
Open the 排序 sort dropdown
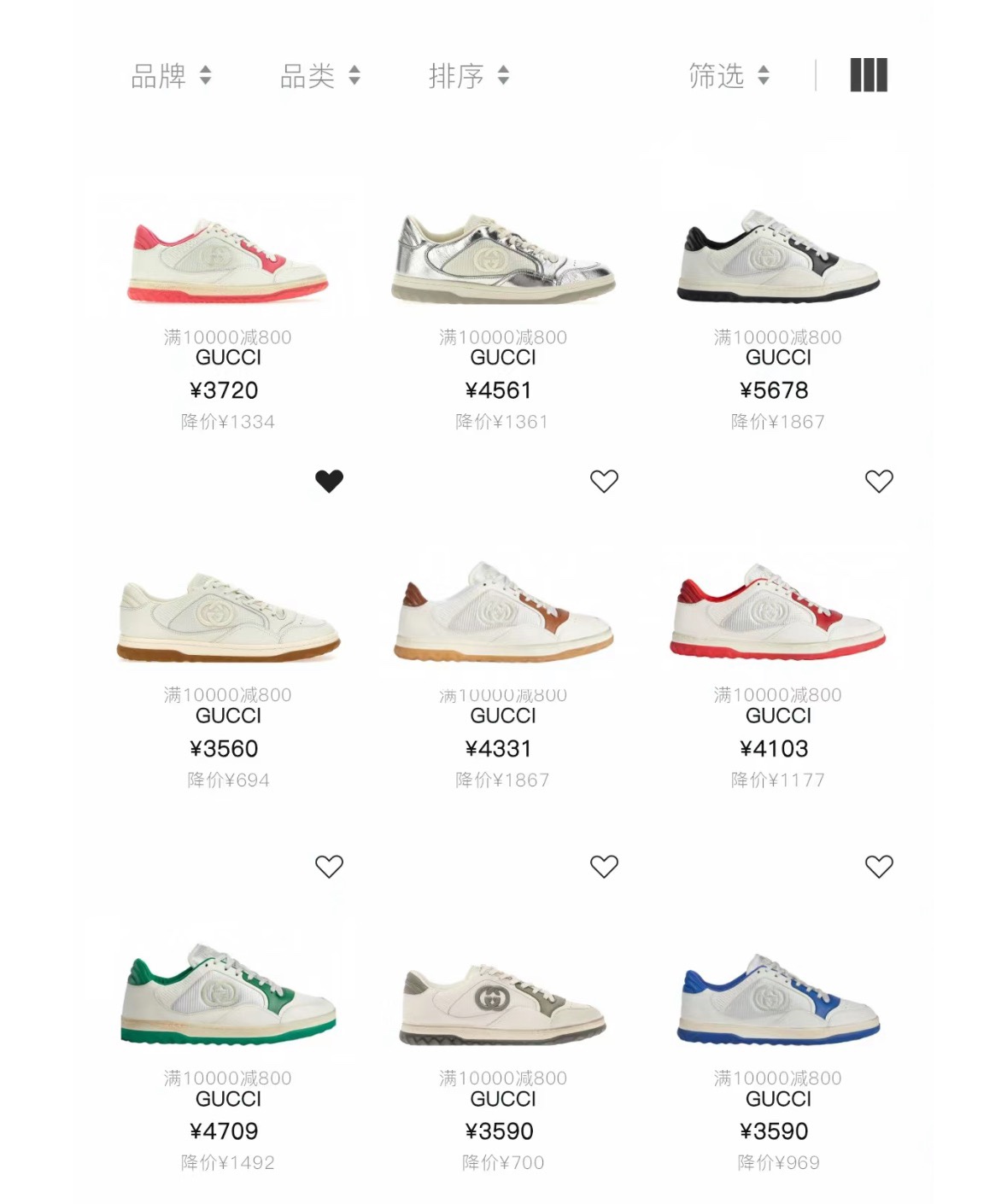click(x=469, y=76)
